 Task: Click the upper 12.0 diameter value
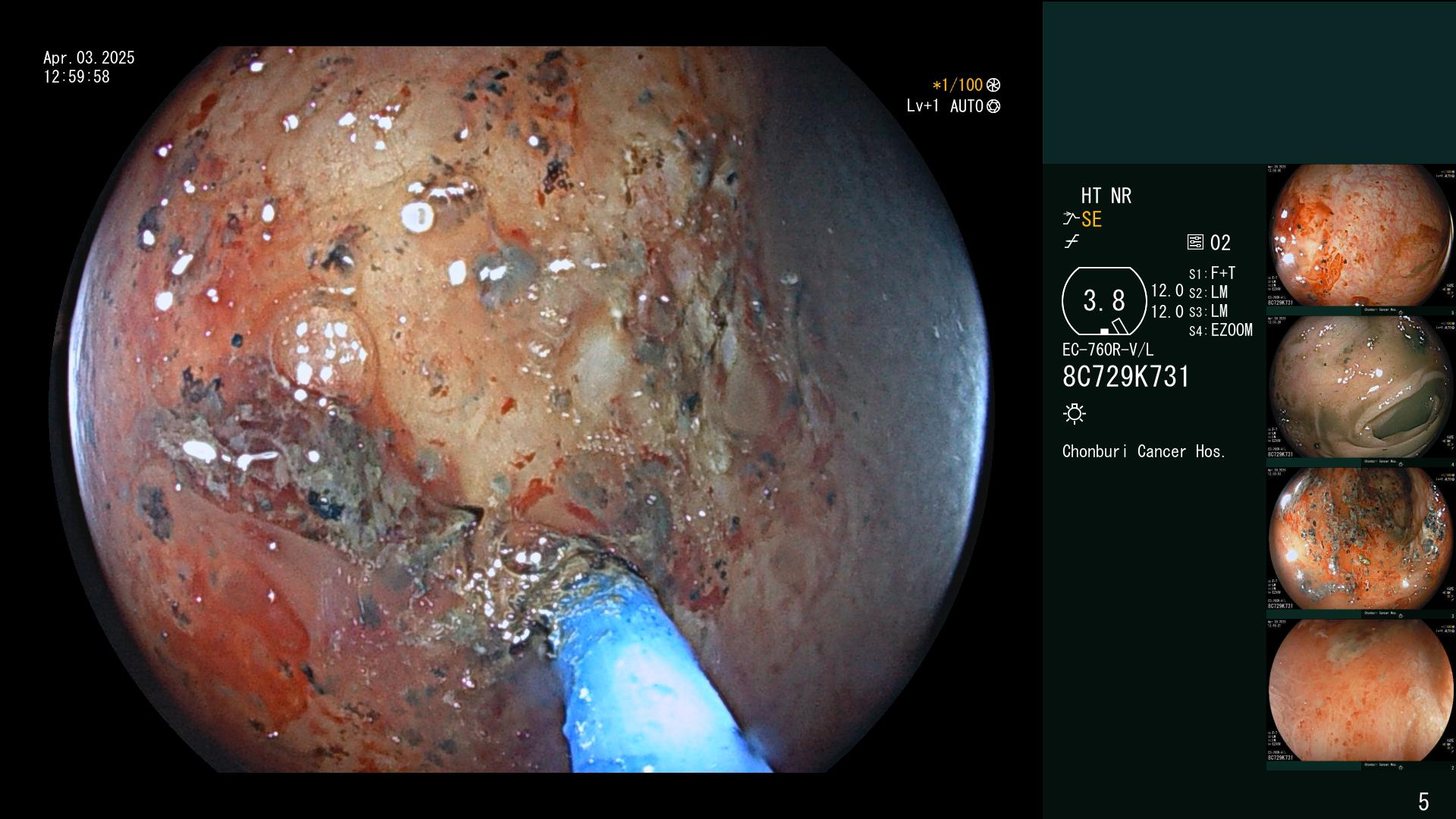click(x=1167, y=290)
